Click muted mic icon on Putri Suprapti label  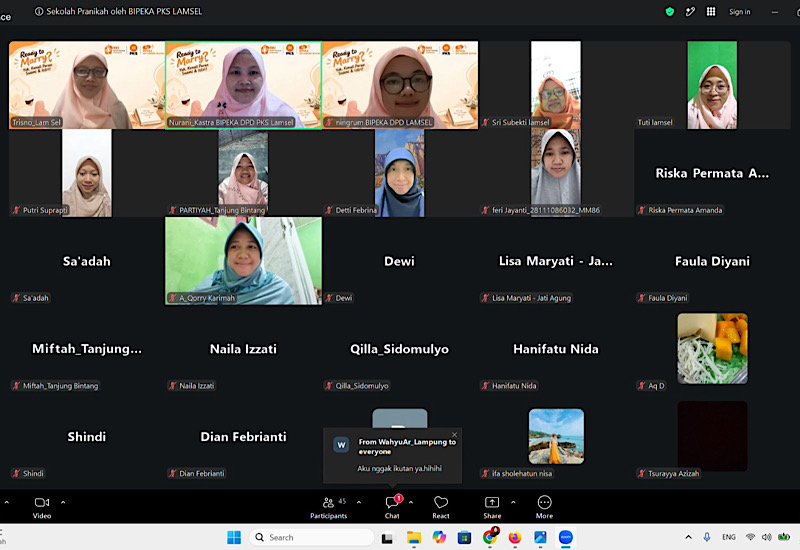point(16,210)
